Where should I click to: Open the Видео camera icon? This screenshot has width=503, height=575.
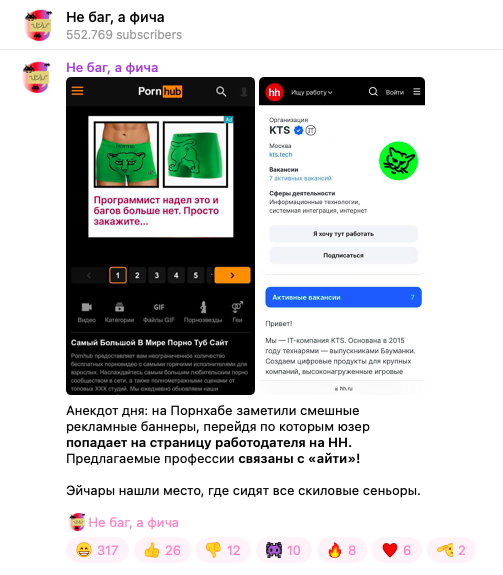87,307
